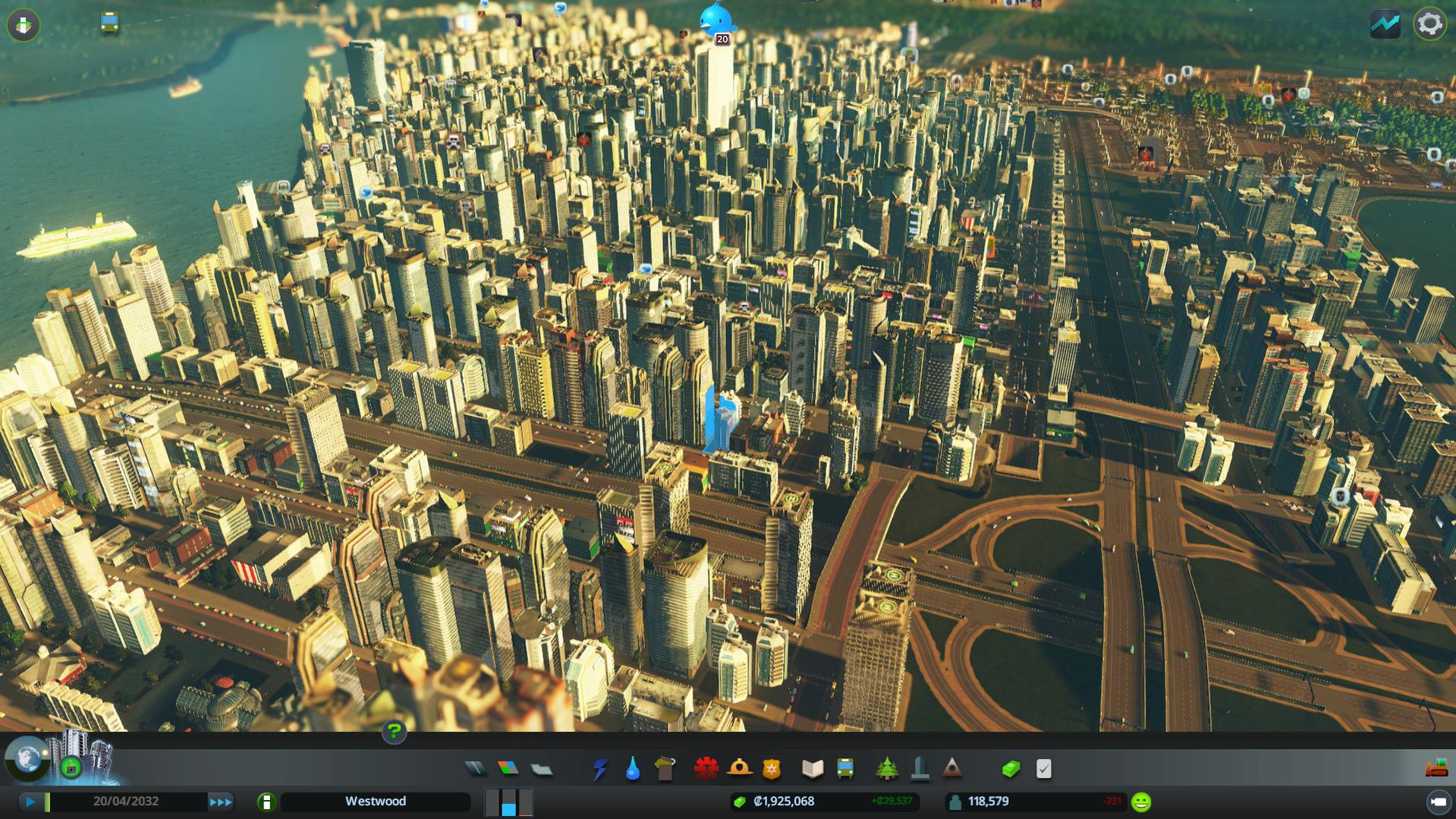Open the Healthcare services menu
Screen dimensions: 1456x819
tap(706, 769)
